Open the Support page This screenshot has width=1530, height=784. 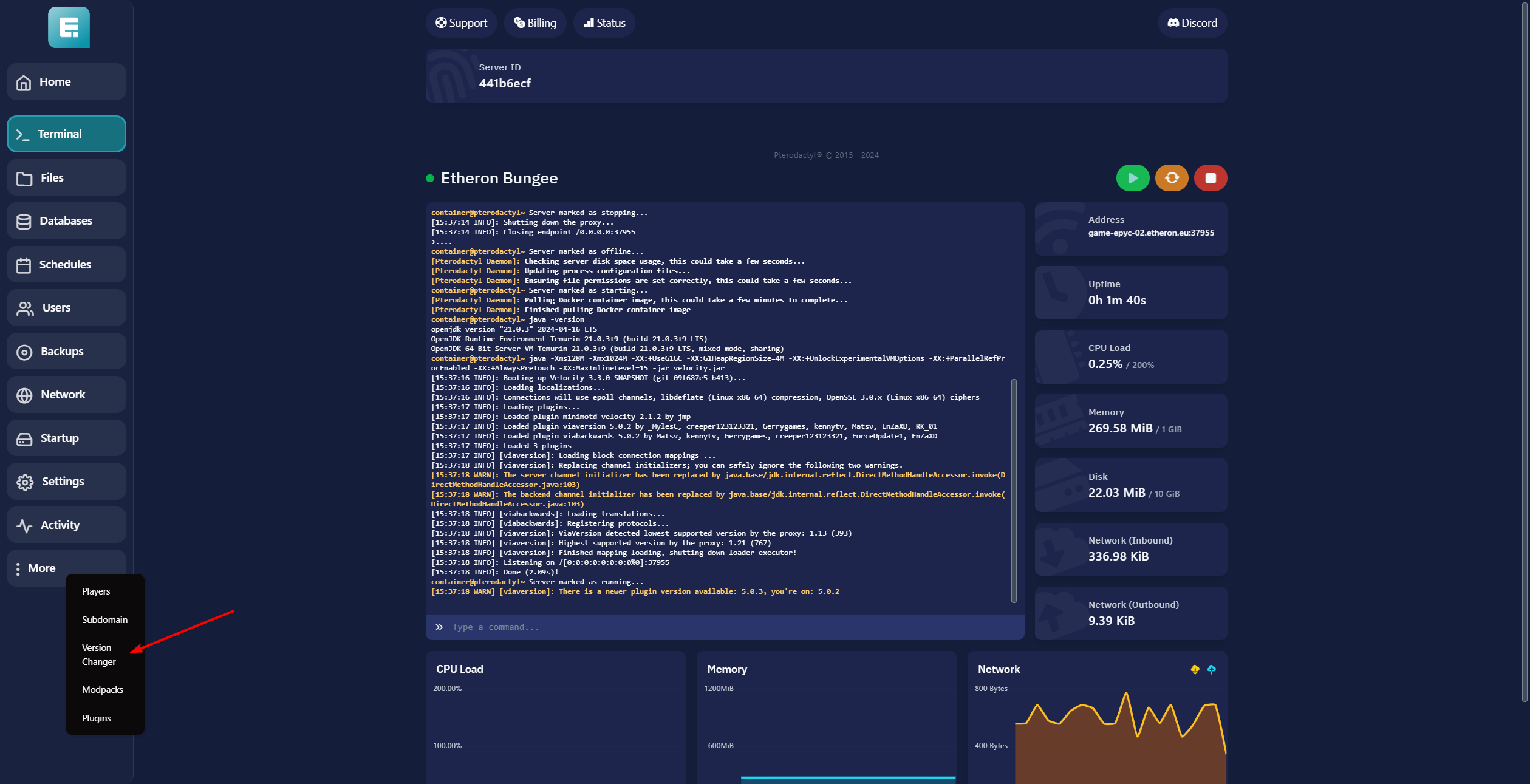coord(461,23)
